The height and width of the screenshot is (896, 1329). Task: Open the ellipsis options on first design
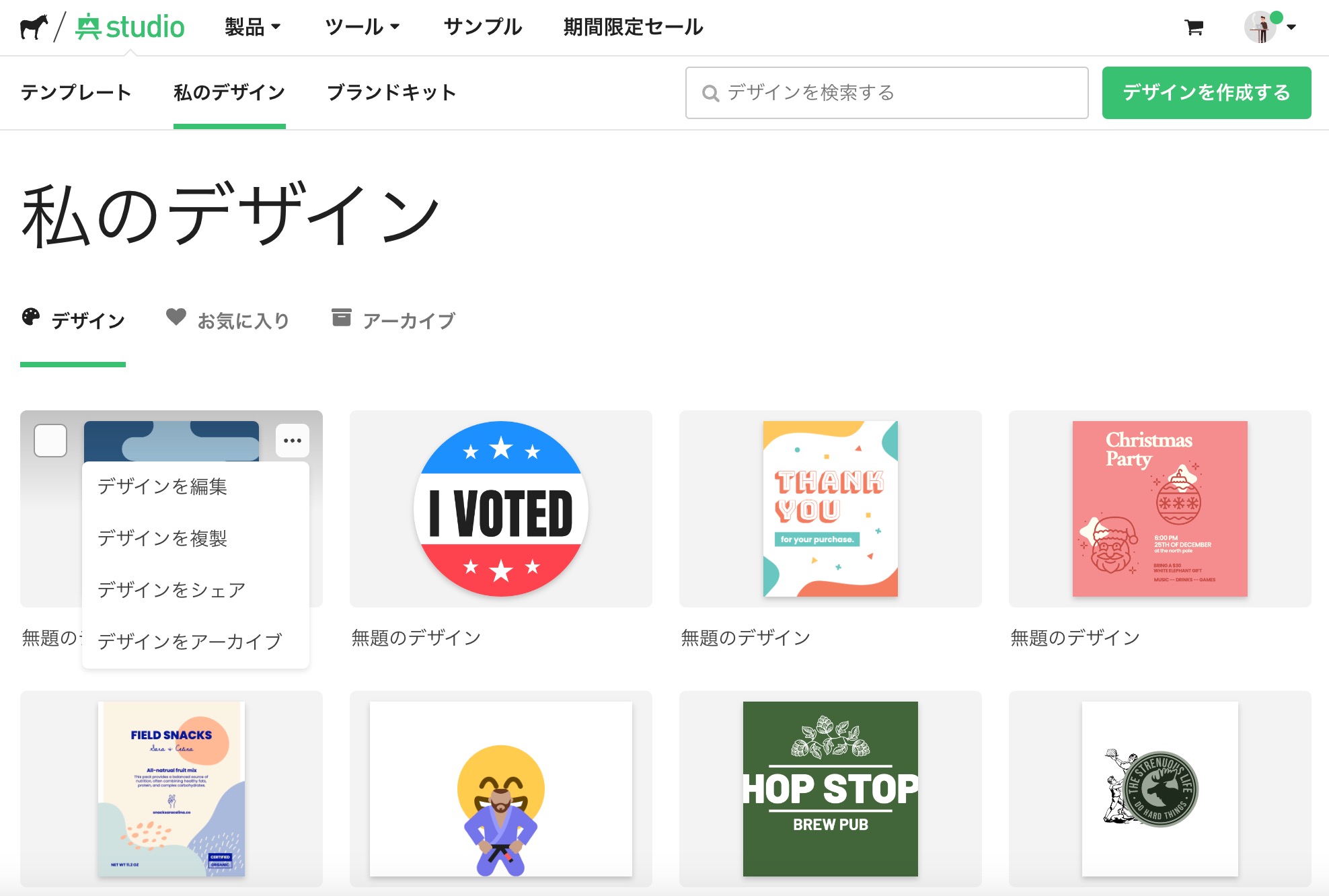[x=293, y=441]
